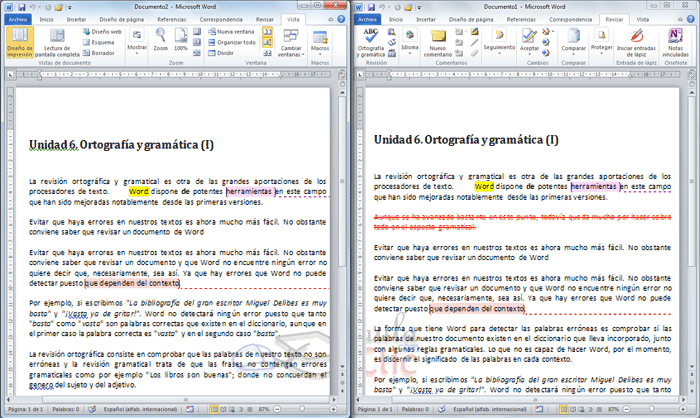
Task: Expand Cambiar ventanas dropdown
Action: (291, 42)
